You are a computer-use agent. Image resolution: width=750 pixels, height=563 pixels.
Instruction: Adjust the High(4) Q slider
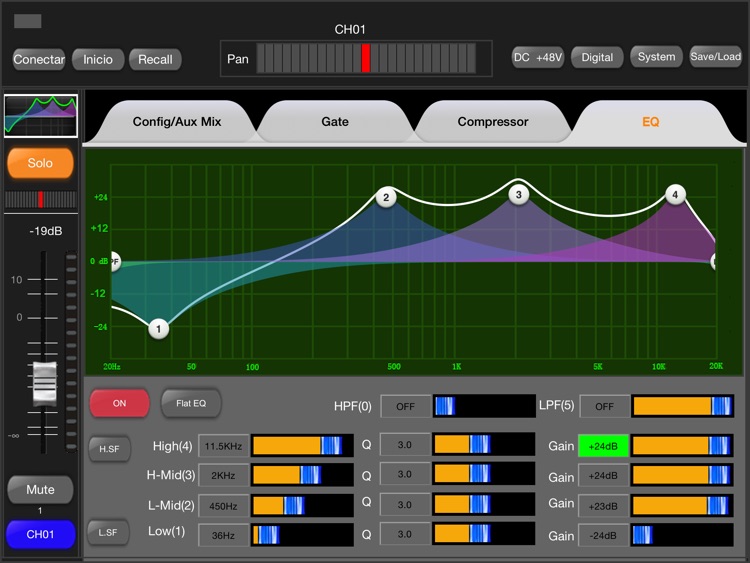484,444
